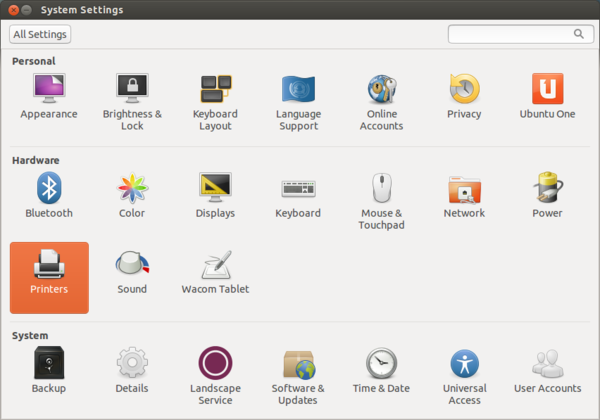Open Wacom Tablet settings
Image resolution: width=600 pixels, height=420 pixels.
coord(215,272)
